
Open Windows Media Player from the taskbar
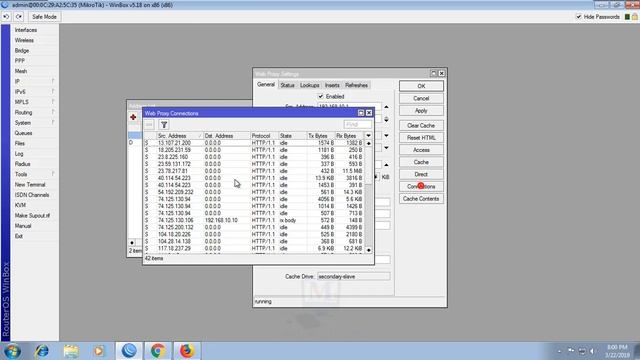pyautogui.click(x=99, y=351)
